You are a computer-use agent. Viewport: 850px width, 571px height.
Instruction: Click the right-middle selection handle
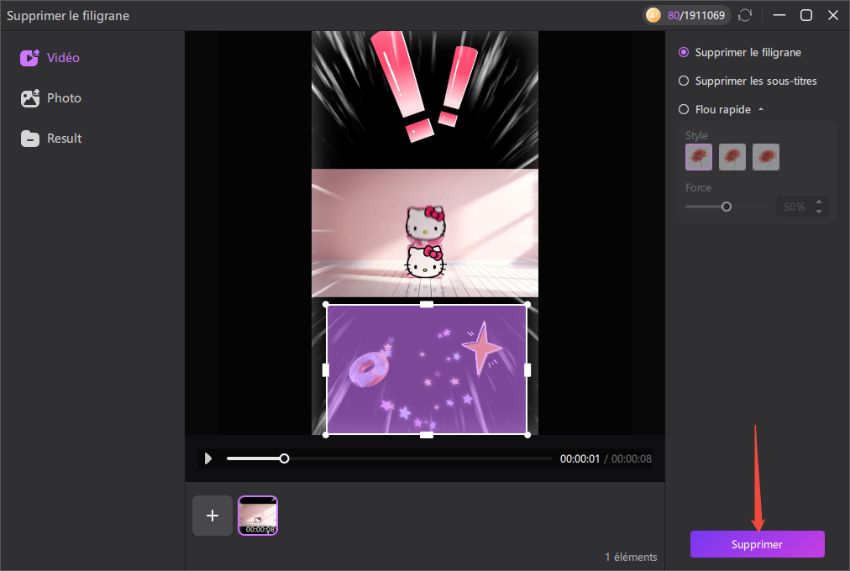(x=527, y=370)
